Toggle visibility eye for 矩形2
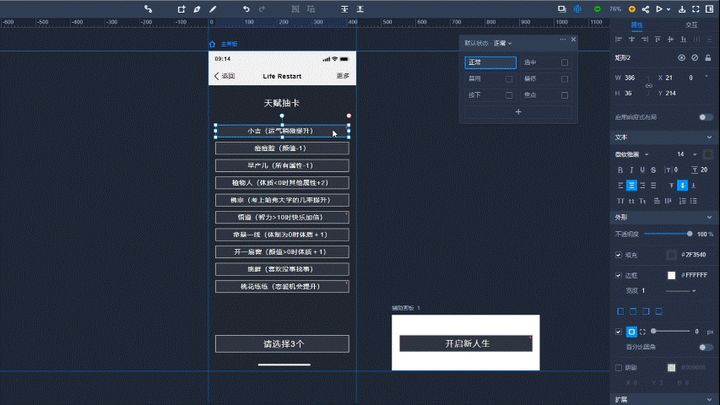This screenshot has height=405, width=720. [x=681, y=58]
